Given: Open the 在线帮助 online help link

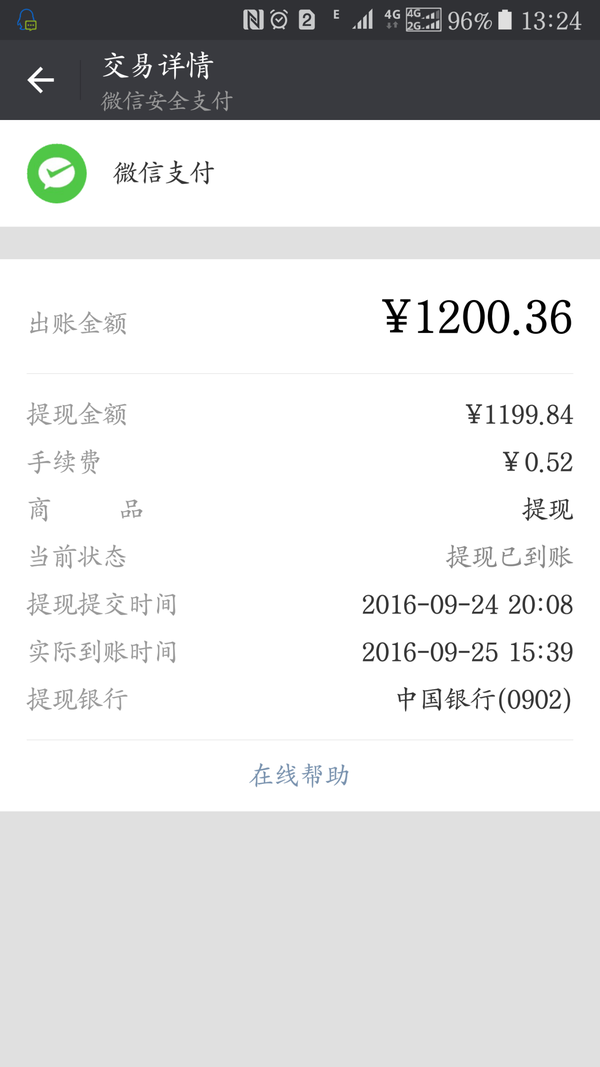Looking at the screenshot, I should coord(300,775).
